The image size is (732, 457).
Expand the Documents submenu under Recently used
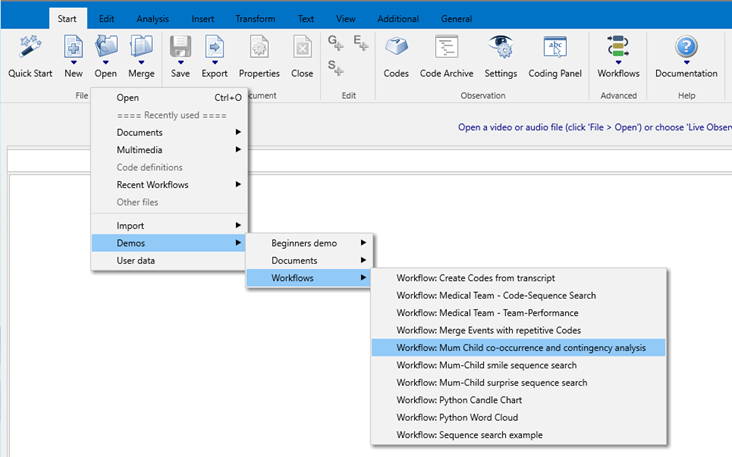(x=169, y=132)
